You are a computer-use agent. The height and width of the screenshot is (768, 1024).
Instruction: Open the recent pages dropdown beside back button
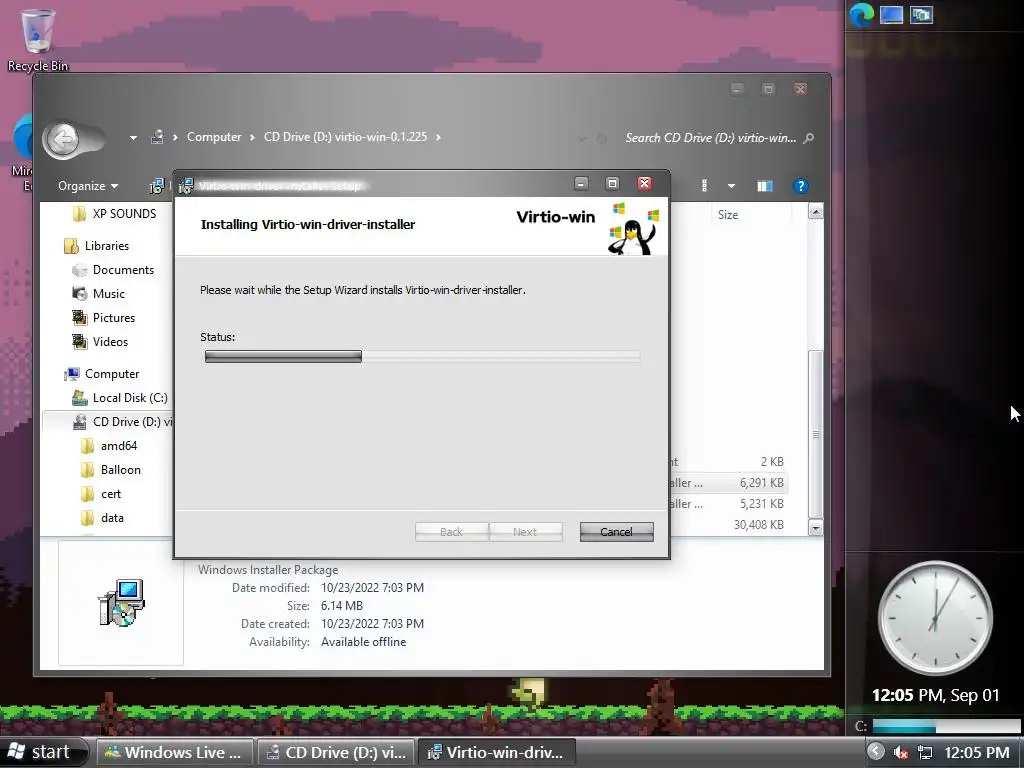[133, 138]
